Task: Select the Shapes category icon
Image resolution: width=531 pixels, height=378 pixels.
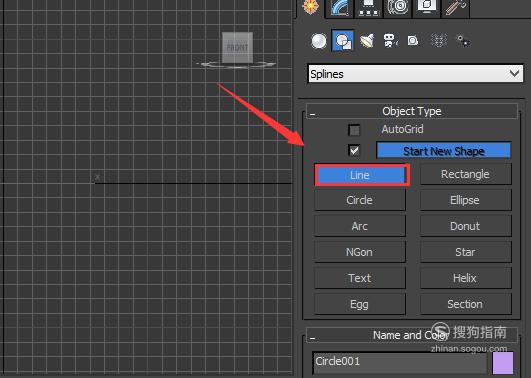Action: (x=343, y=41)
